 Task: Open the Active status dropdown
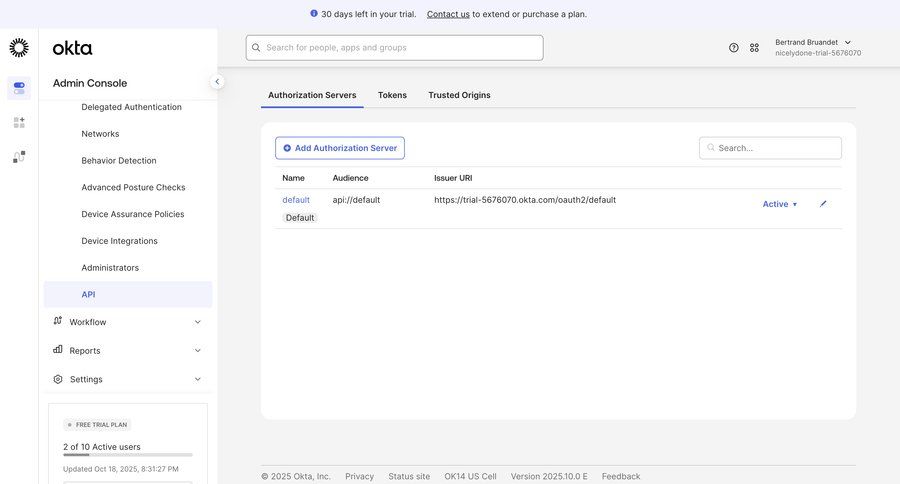coord(779,204)
